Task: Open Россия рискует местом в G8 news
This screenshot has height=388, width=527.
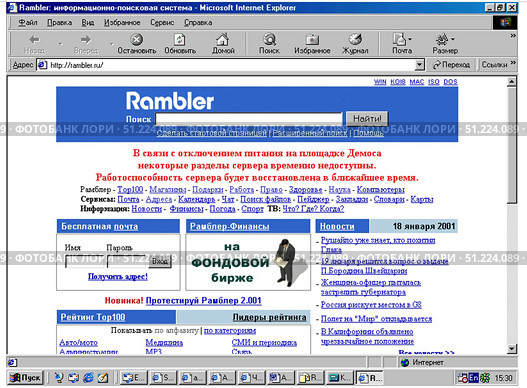Action: (371, 305)
